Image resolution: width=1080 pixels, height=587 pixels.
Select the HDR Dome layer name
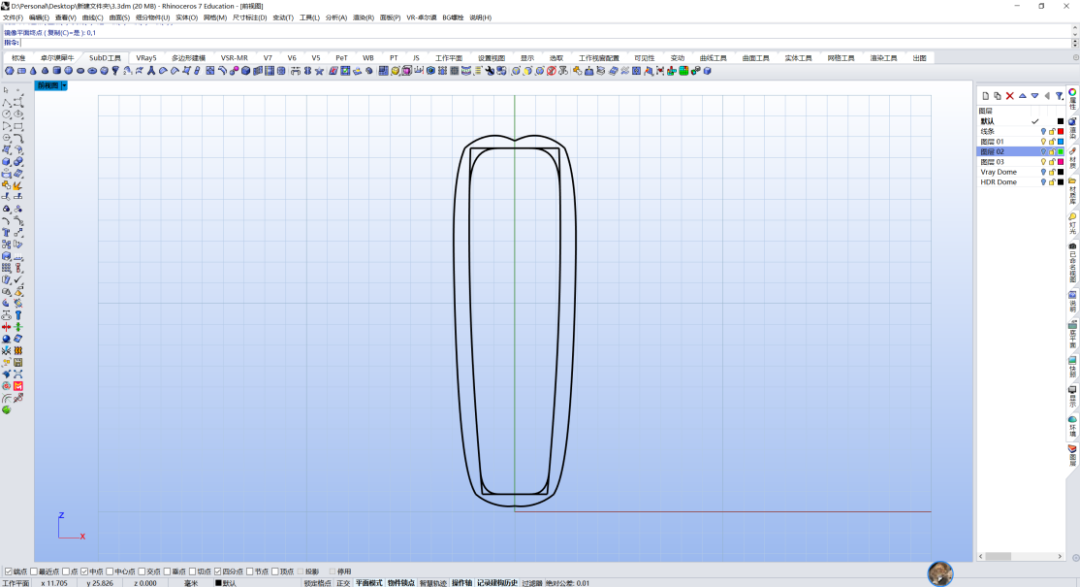(999, 183)
